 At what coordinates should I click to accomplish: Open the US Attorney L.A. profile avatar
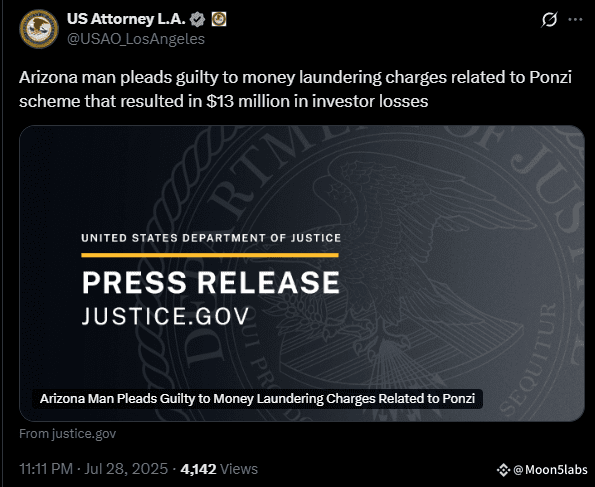39,29
